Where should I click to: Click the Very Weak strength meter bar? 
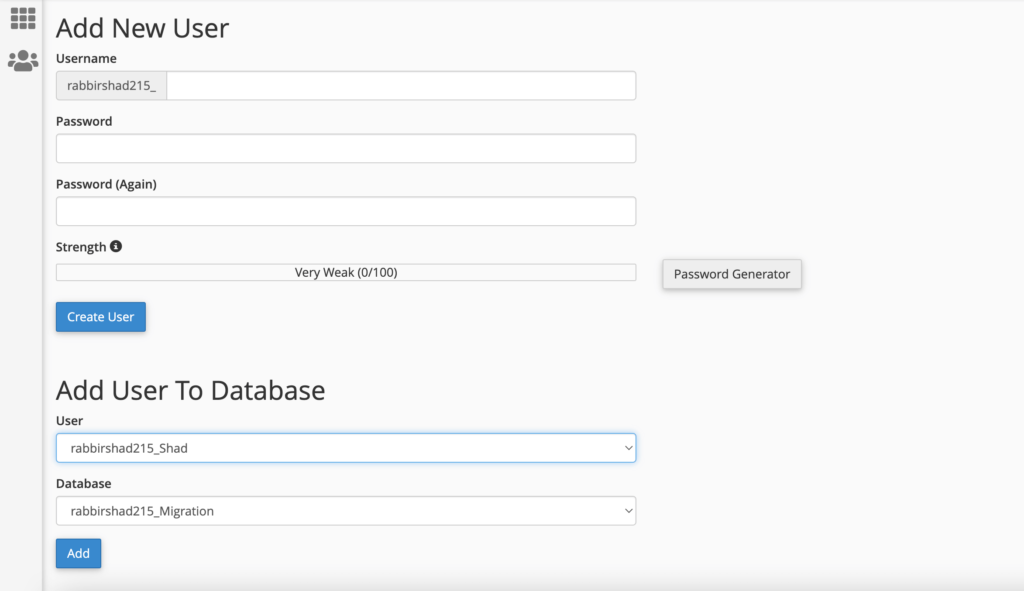[346, 272]
